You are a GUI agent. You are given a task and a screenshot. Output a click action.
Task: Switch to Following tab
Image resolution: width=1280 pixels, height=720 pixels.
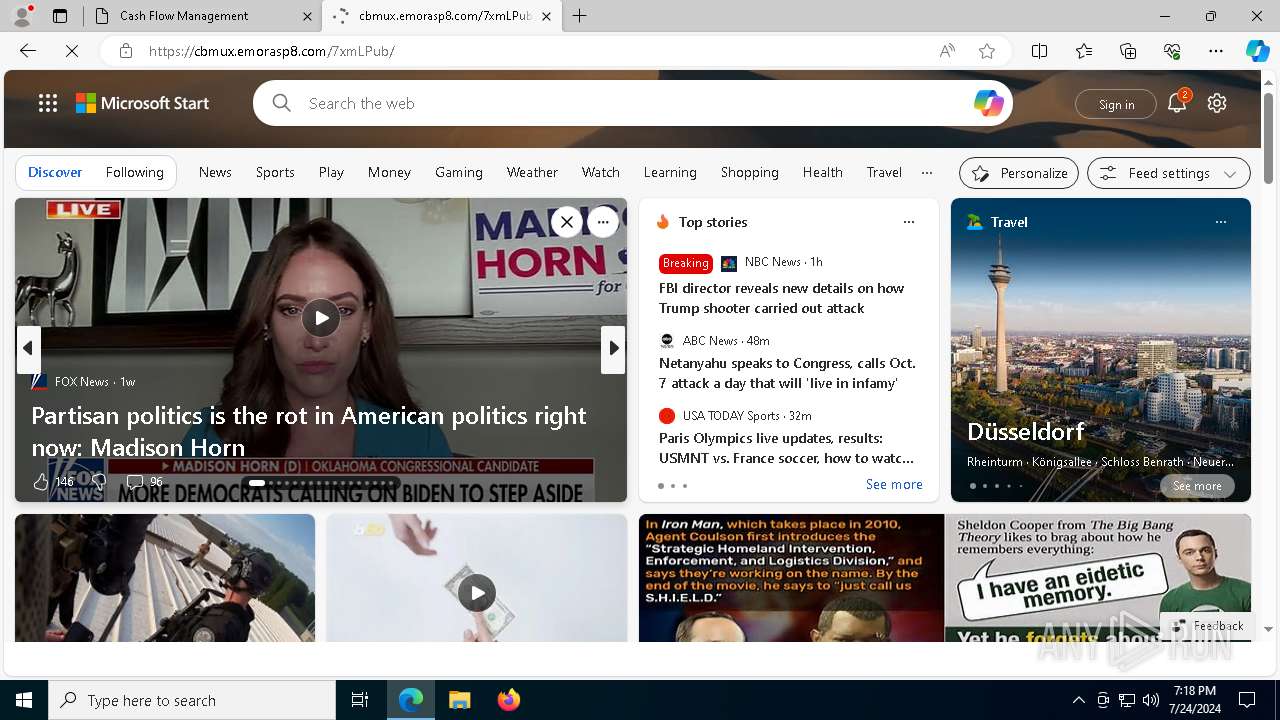pyautogui.click(x=134, y=172)
